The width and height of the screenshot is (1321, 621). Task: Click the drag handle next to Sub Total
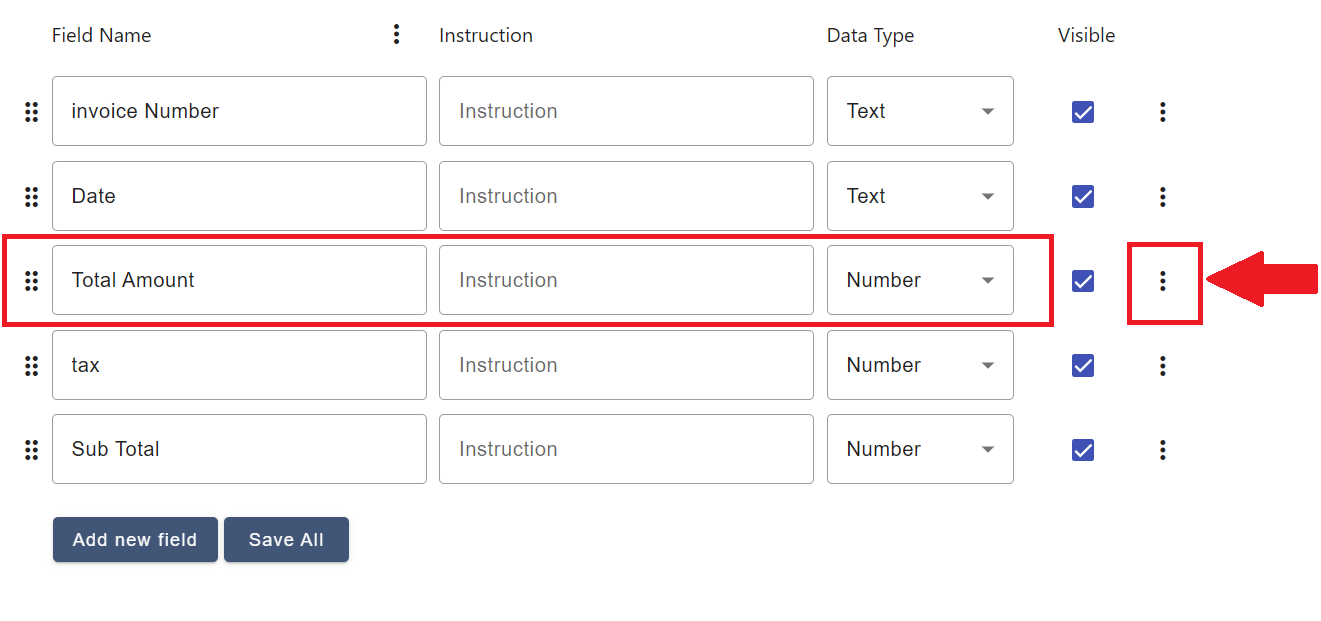click(x=31, y=449)
